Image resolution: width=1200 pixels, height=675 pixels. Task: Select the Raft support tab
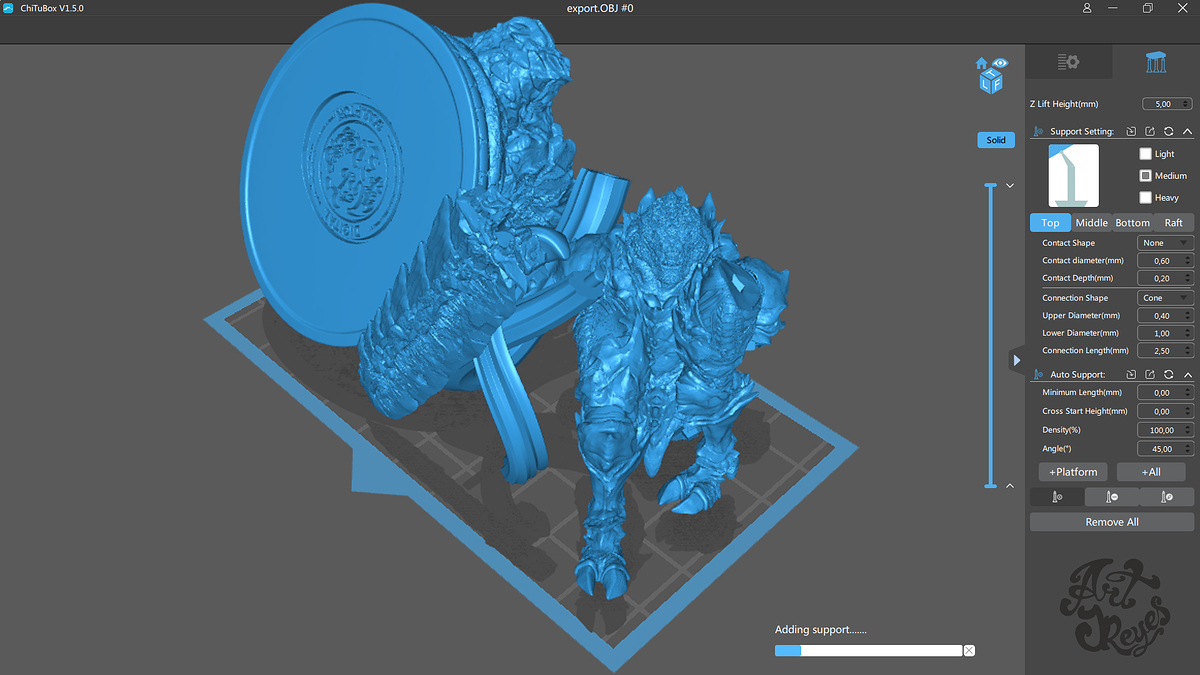pyautogui.click(x=1174, y=223)
